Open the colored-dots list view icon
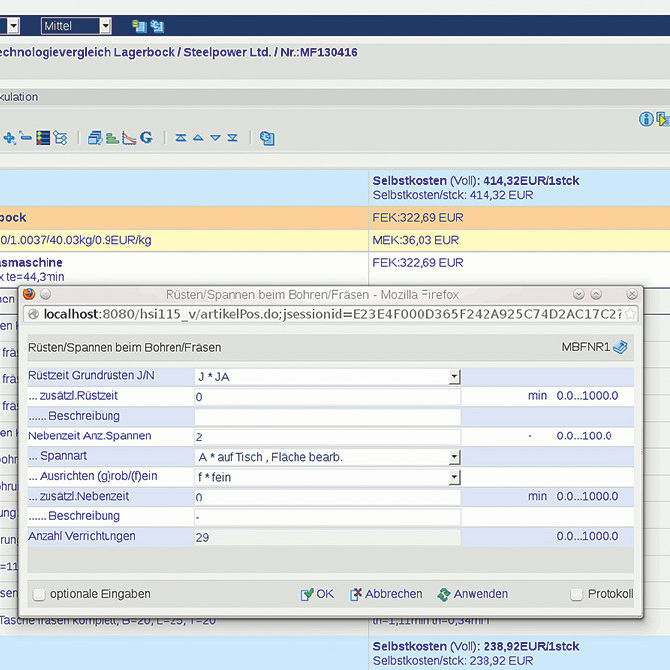The image size is (670, 670). (x=43, y=138)
